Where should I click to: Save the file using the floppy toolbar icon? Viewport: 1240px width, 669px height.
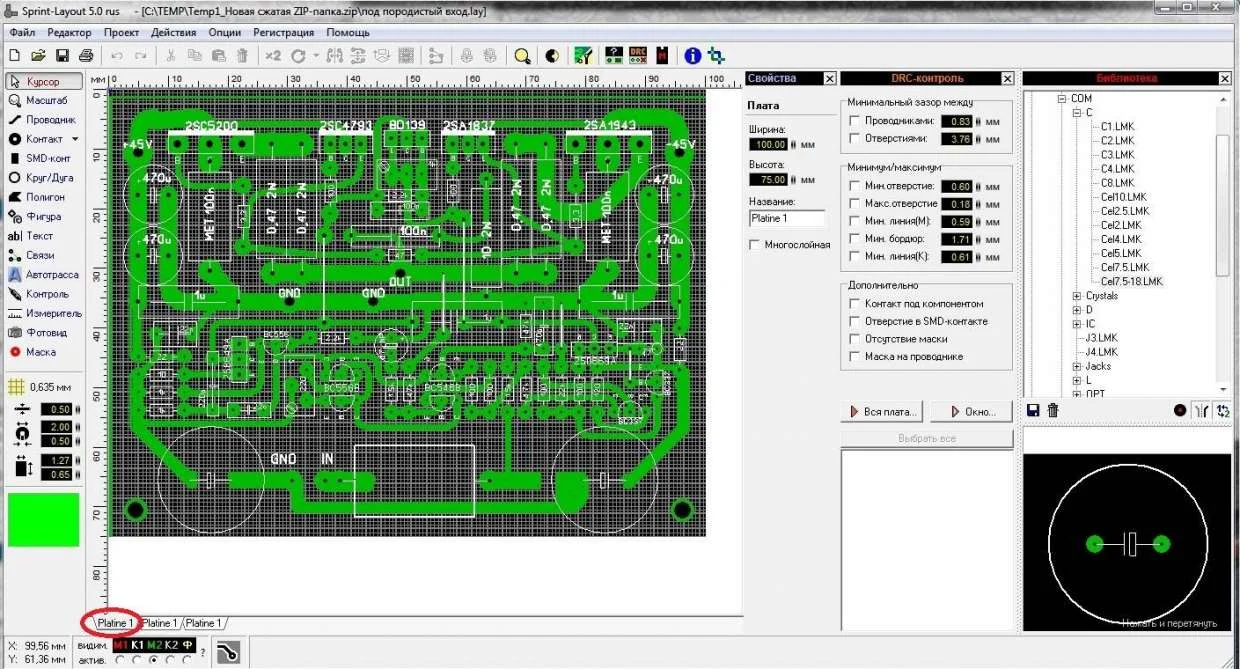62,56
